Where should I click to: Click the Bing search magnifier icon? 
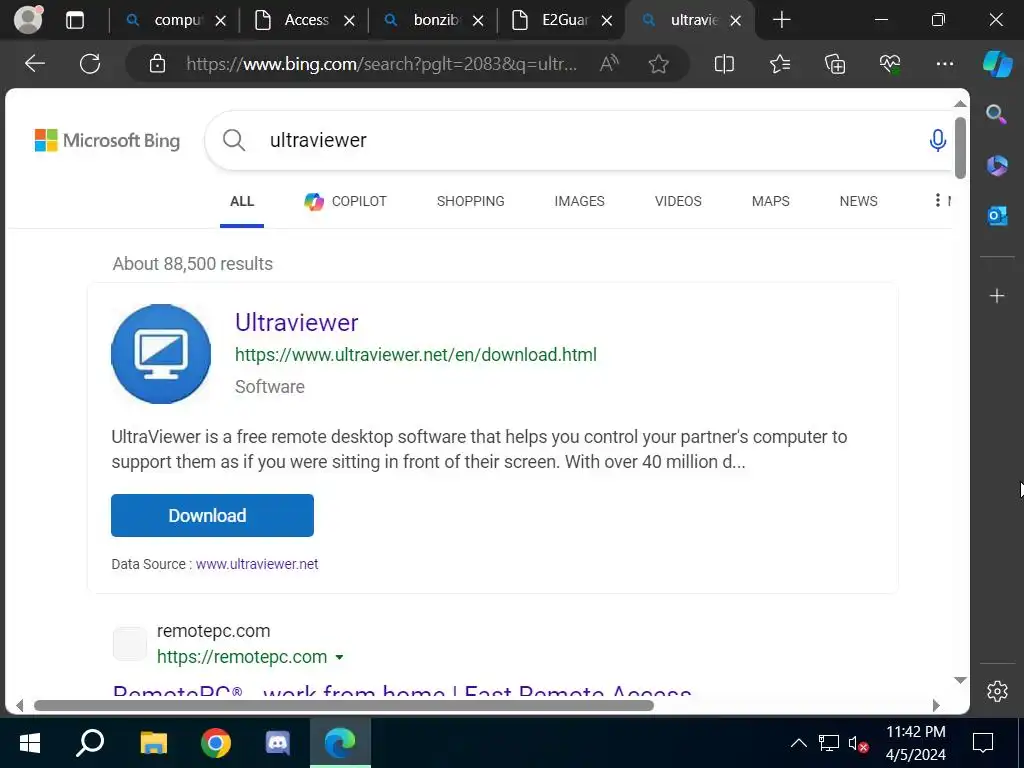(234, 140)
